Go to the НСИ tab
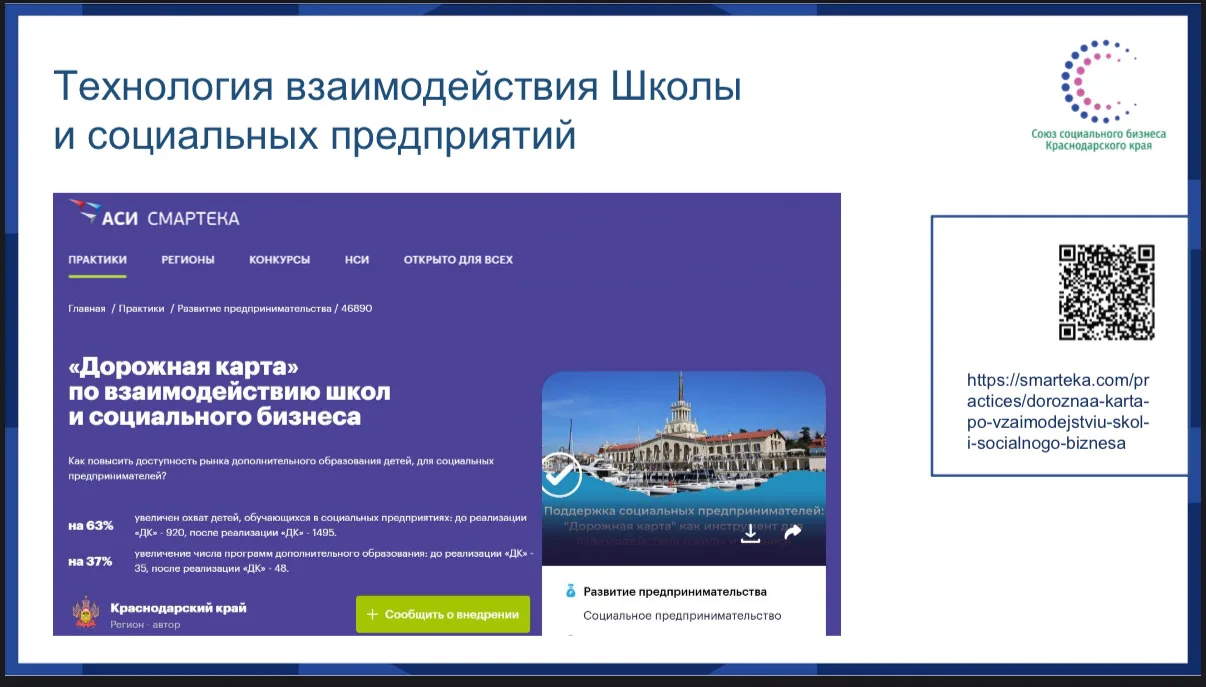Screen dimensions: 1206x687 coord(357,260)
